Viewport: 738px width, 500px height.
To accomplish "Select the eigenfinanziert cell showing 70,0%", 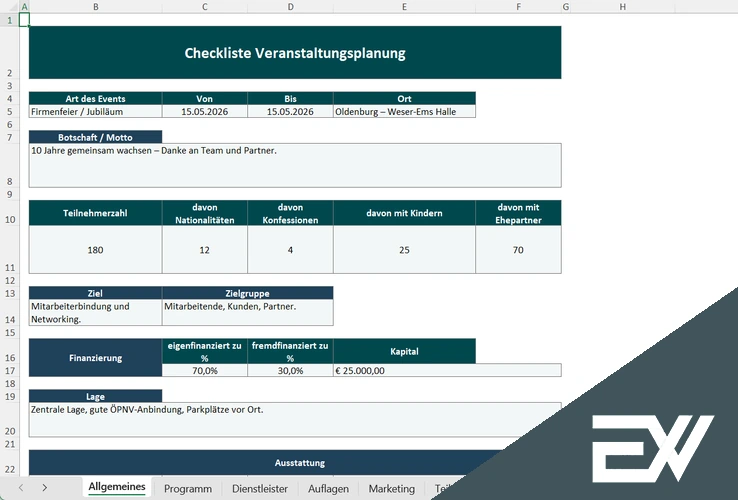I will 204,370.
